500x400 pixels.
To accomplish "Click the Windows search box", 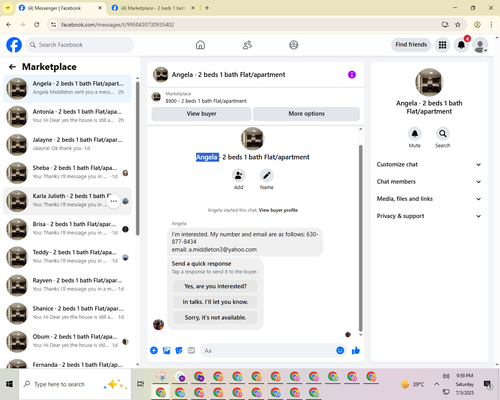I will 75,384.
